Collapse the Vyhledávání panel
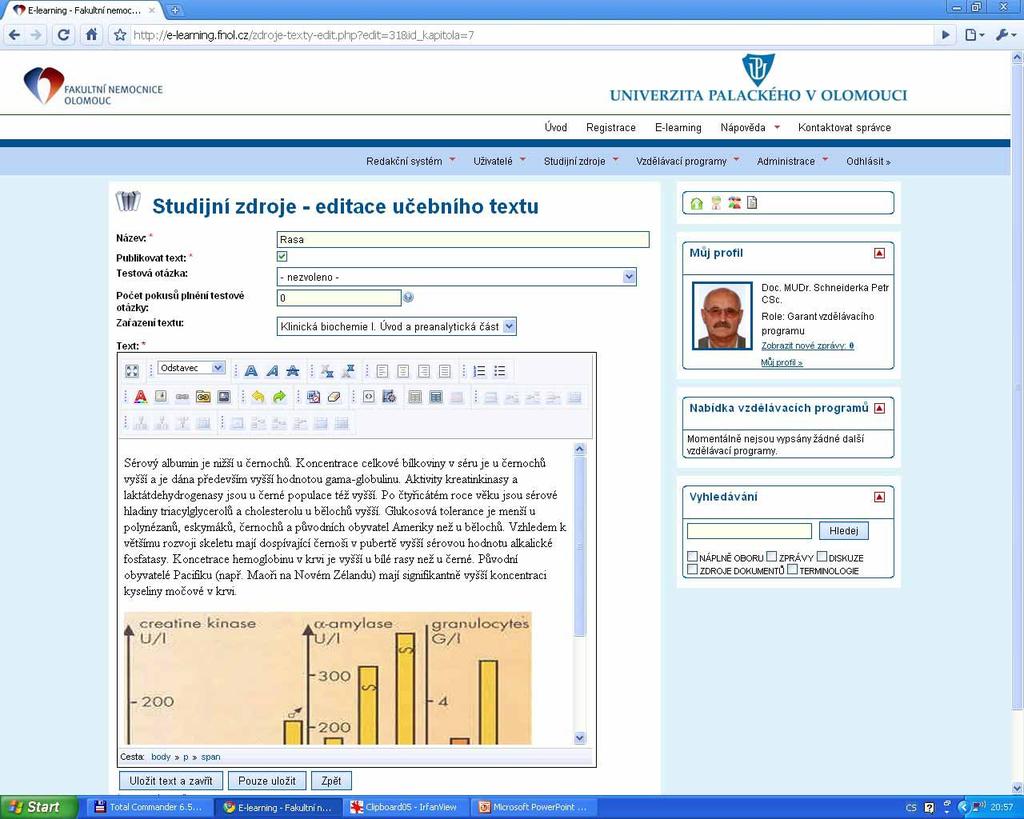The width and height of the screenshot is (1024, 819). (x=879, y=497)
